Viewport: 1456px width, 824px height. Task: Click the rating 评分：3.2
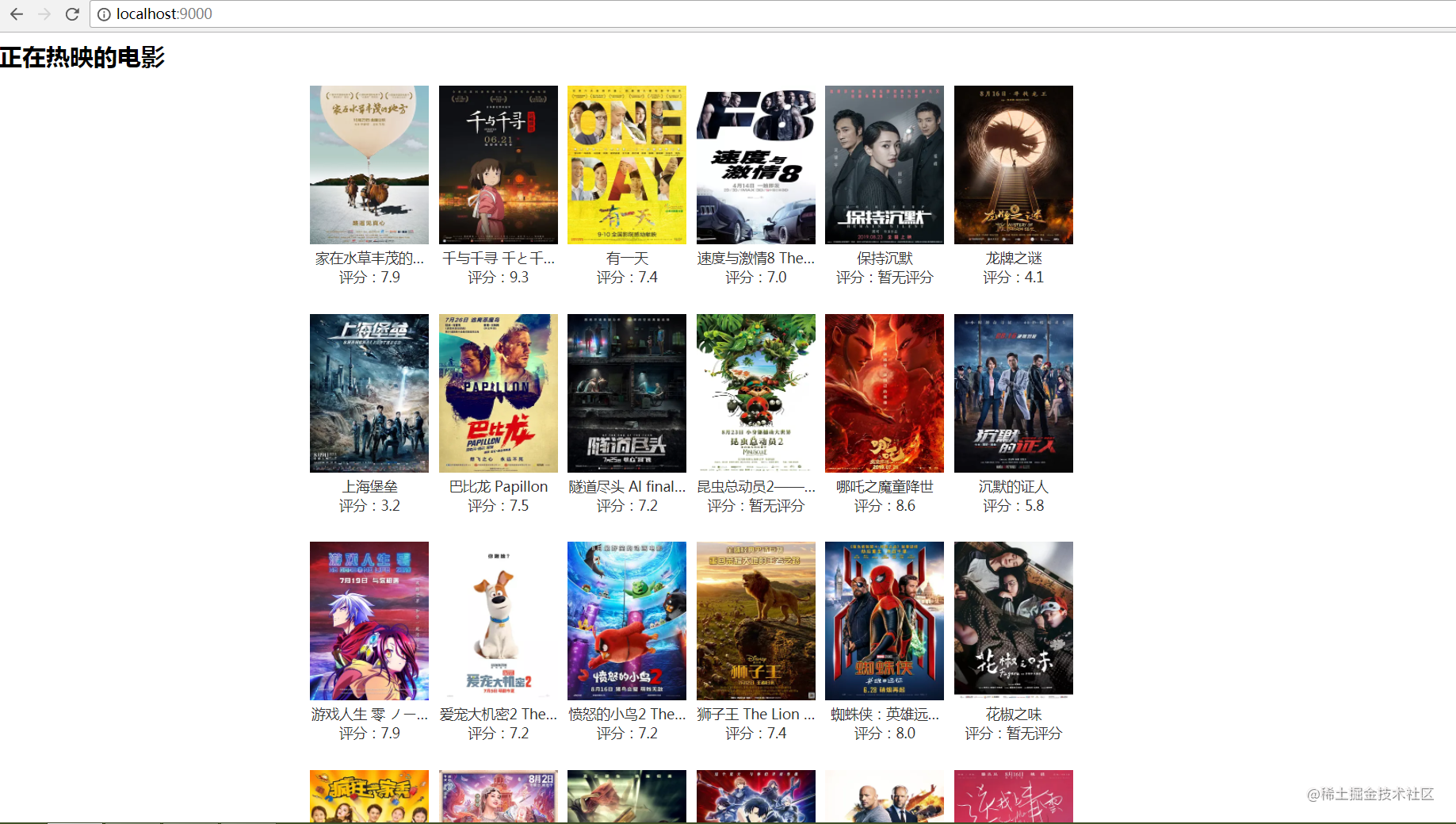pos(369,506)
